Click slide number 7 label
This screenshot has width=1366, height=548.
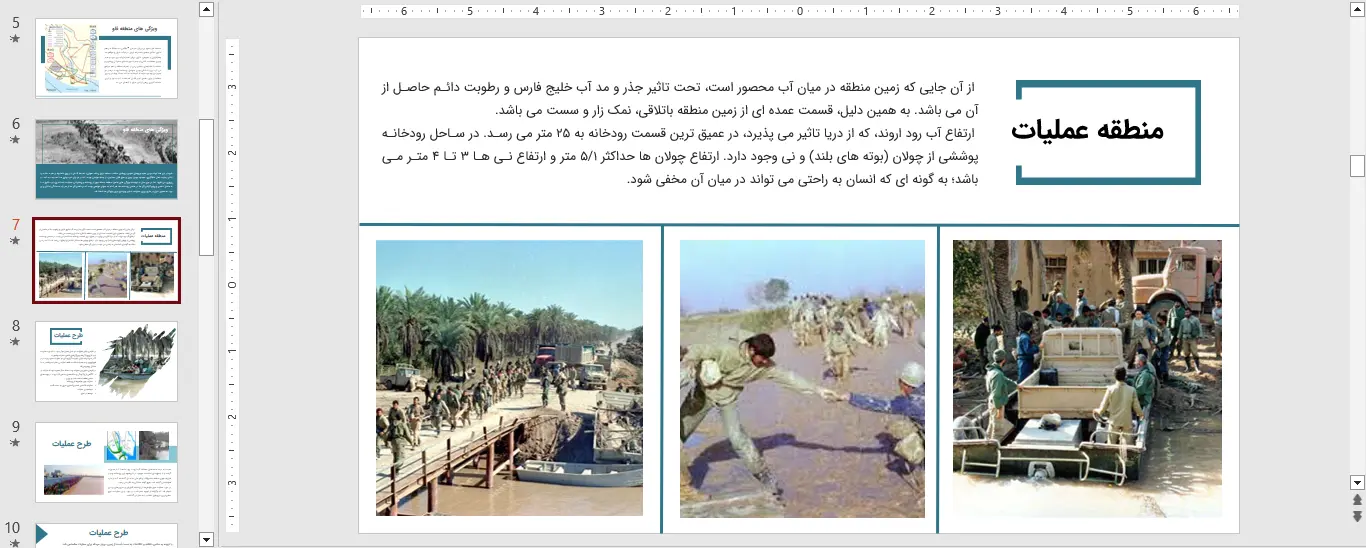pyautogui.click(x=15, y=224)
